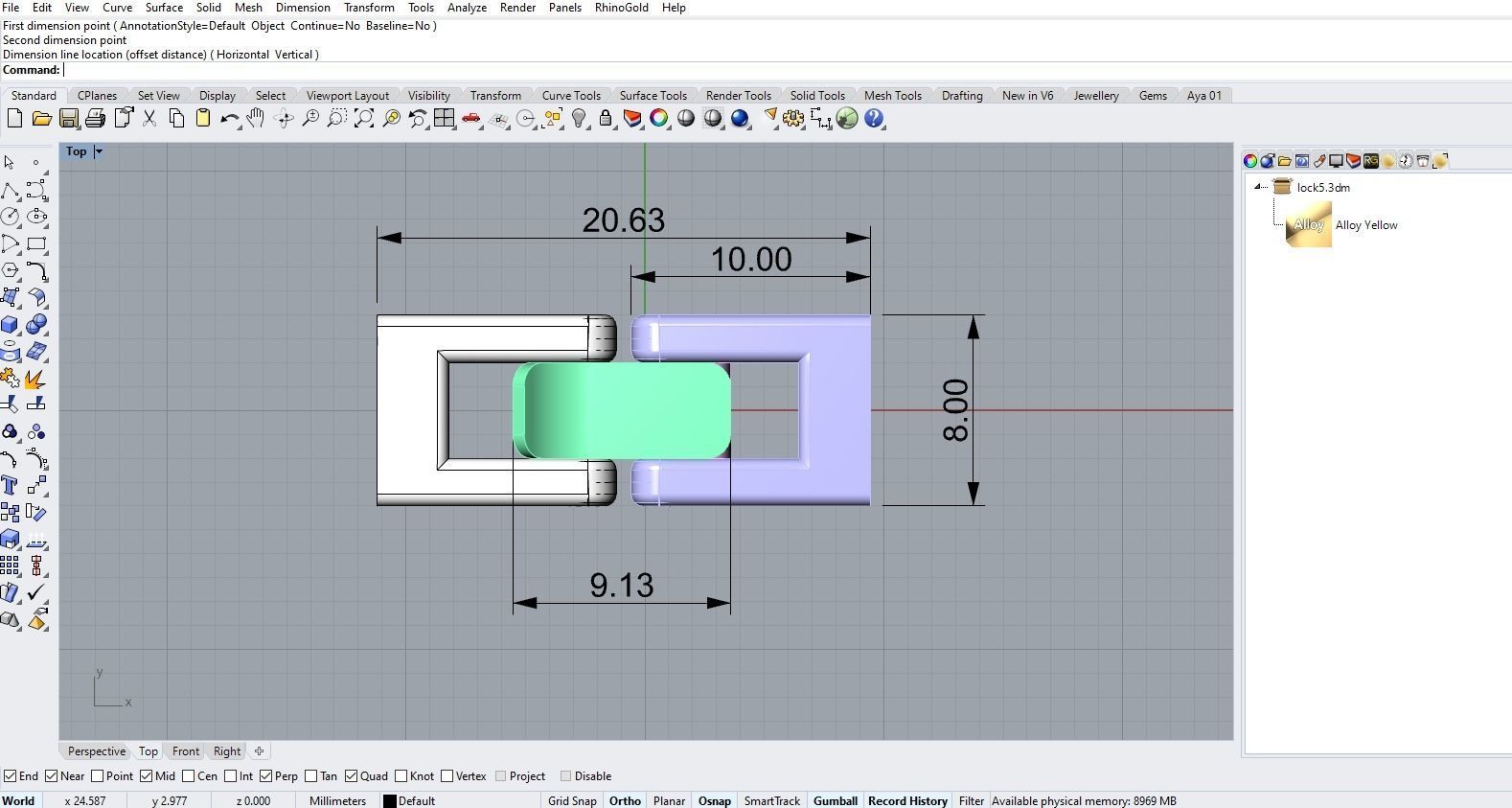The width and height of the screenshot is (1512, 808).
Task: Open the Top viewport dropdown arrow
Action: coord(98,151)
